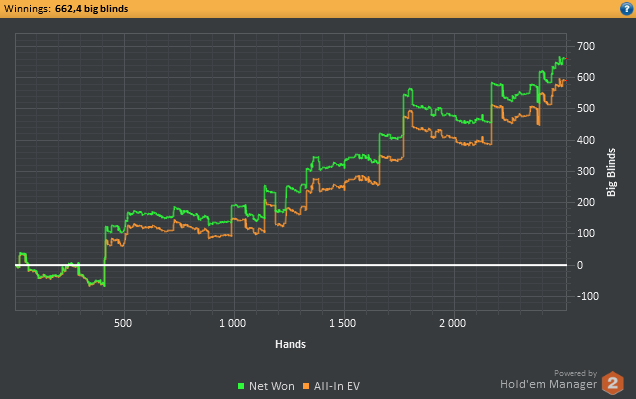Click the 300 big blinds axis label
The height and width of the screenshot is (399, 636).
[586, 171]
